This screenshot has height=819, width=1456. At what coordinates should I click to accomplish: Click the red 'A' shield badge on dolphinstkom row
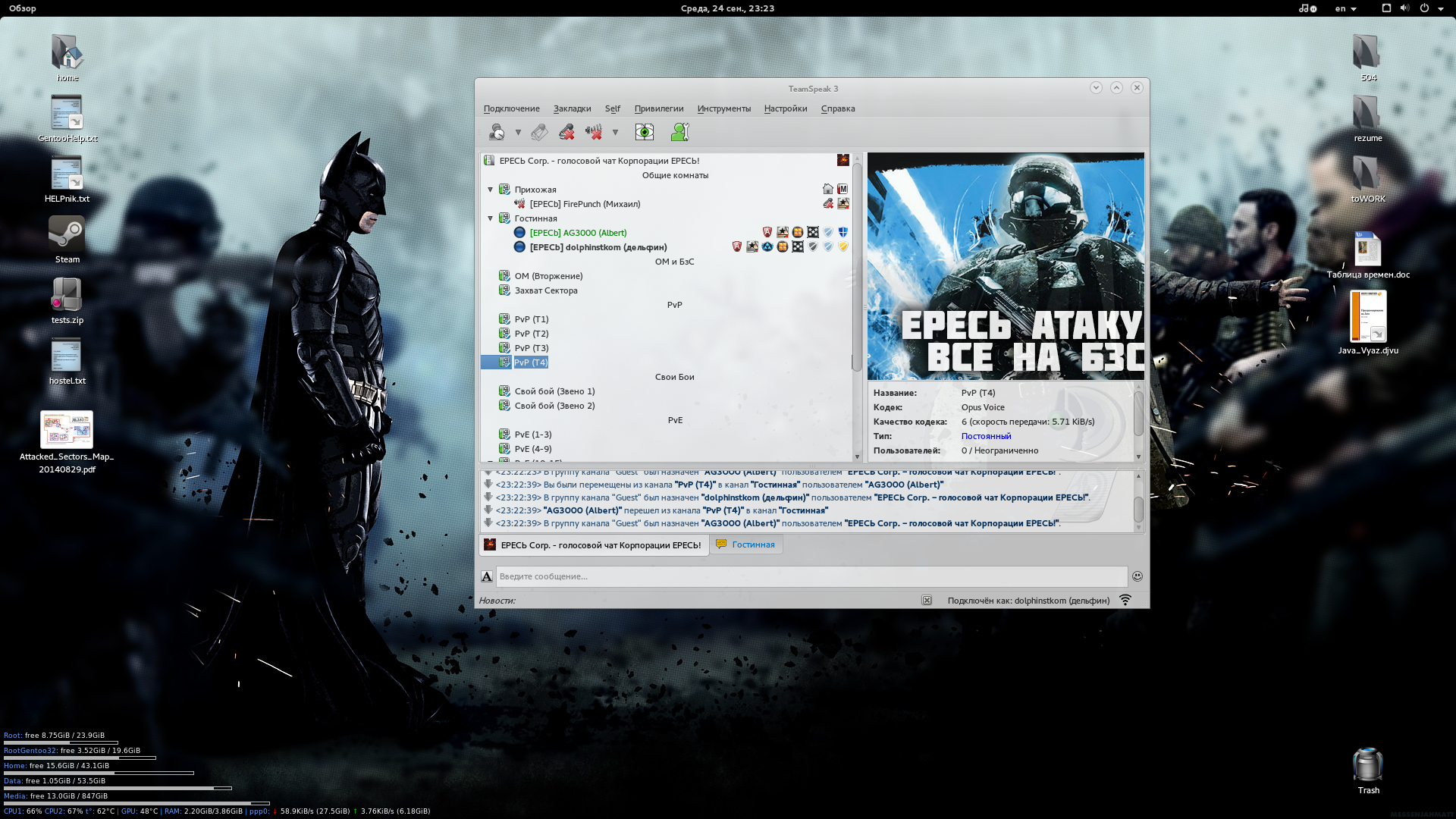[x=737, y=246]
